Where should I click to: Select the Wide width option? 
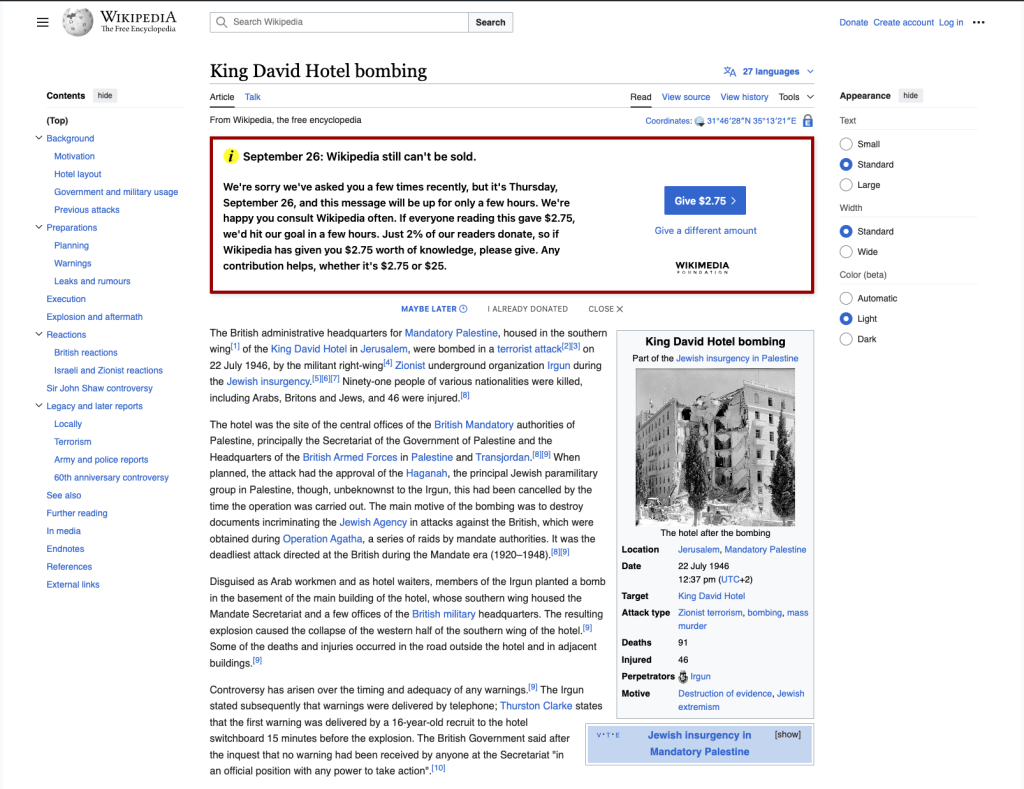click(847, 252)
